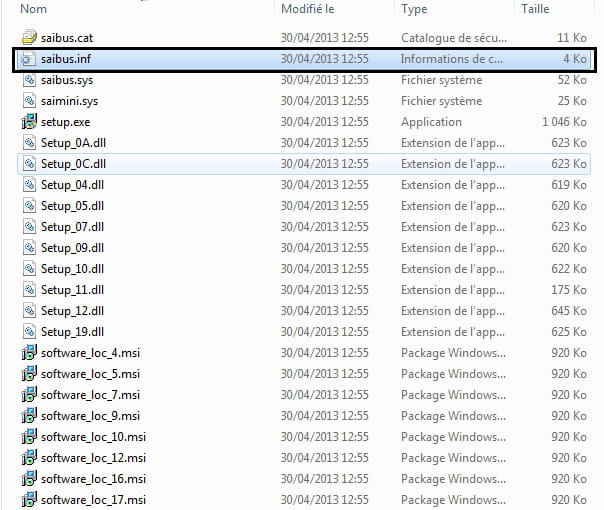Click the 645 Ko size of Setup_12.dll

tap(569, 311)
